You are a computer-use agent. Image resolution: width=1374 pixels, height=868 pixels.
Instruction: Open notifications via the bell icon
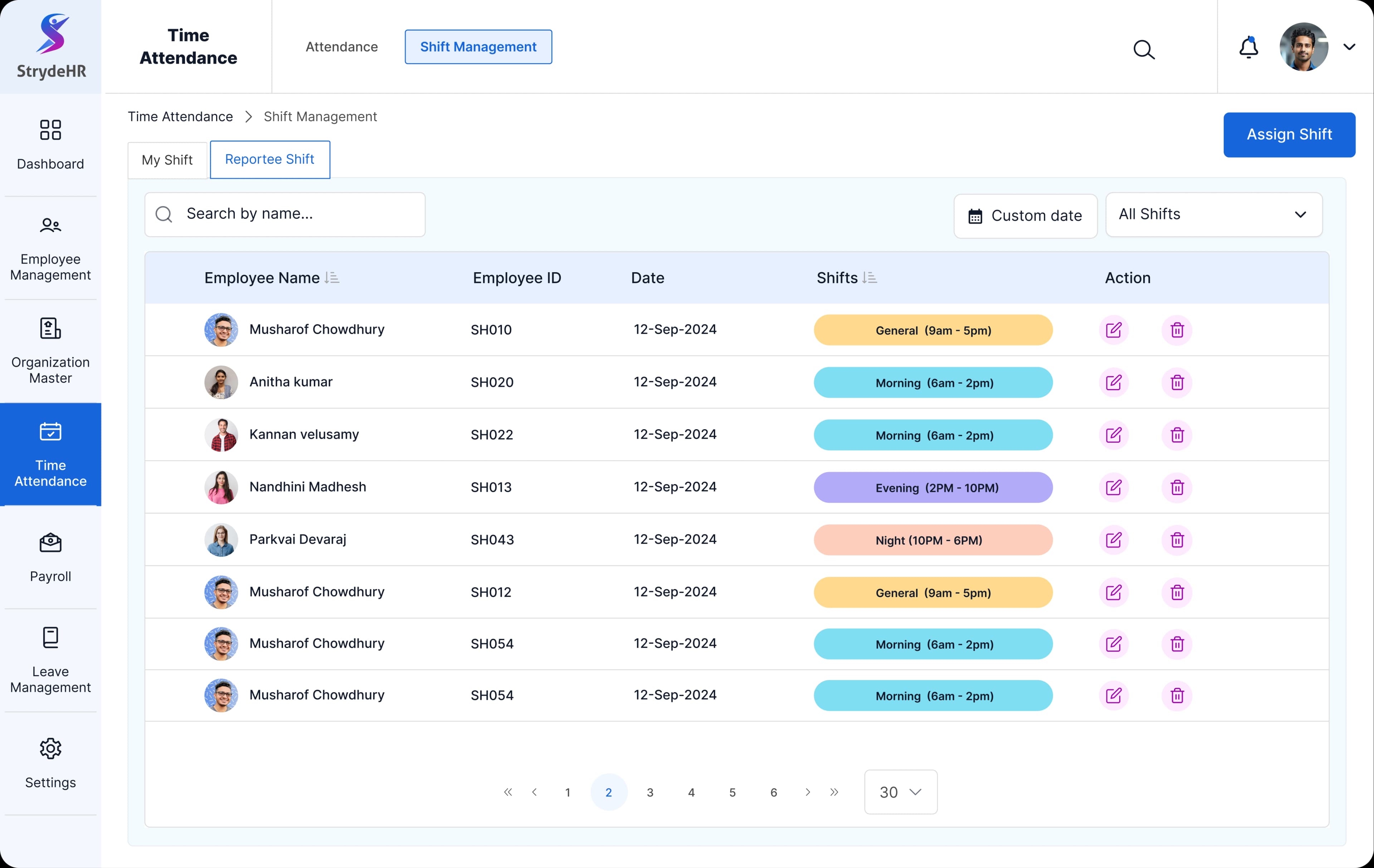1249,48
